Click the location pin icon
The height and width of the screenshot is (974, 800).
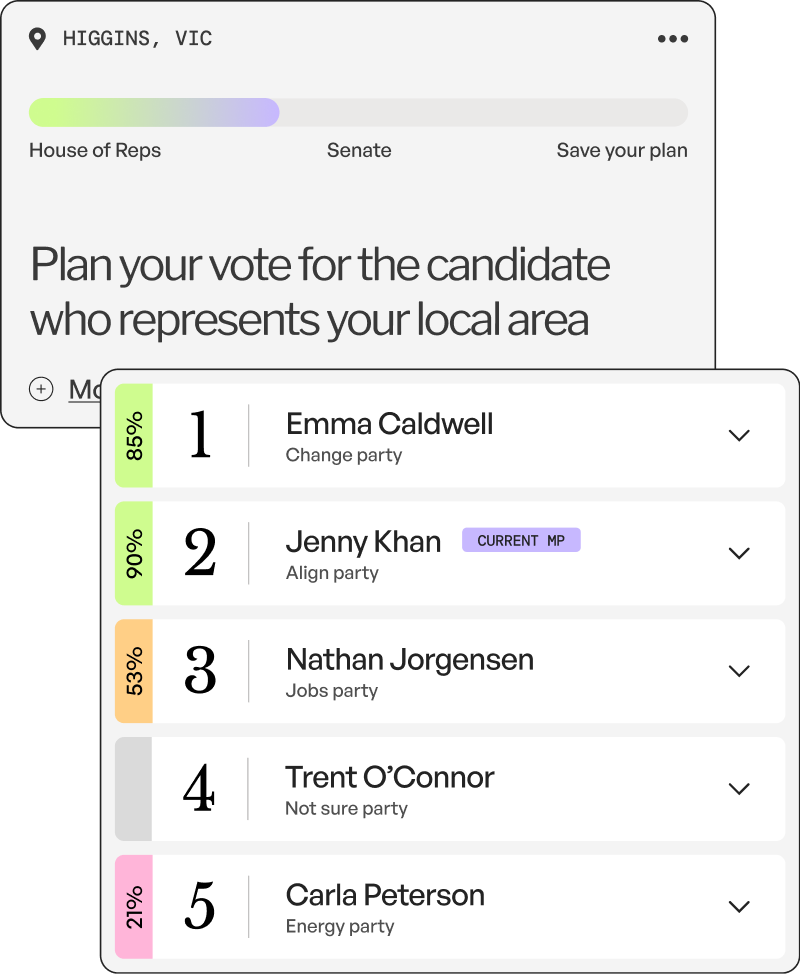pyautogui.click(x=37, y=39)
